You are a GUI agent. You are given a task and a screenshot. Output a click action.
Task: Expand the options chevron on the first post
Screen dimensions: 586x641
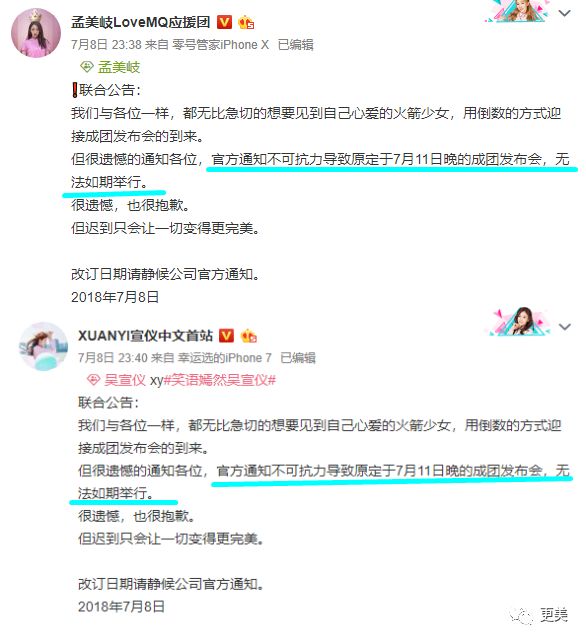click(565, 13)
